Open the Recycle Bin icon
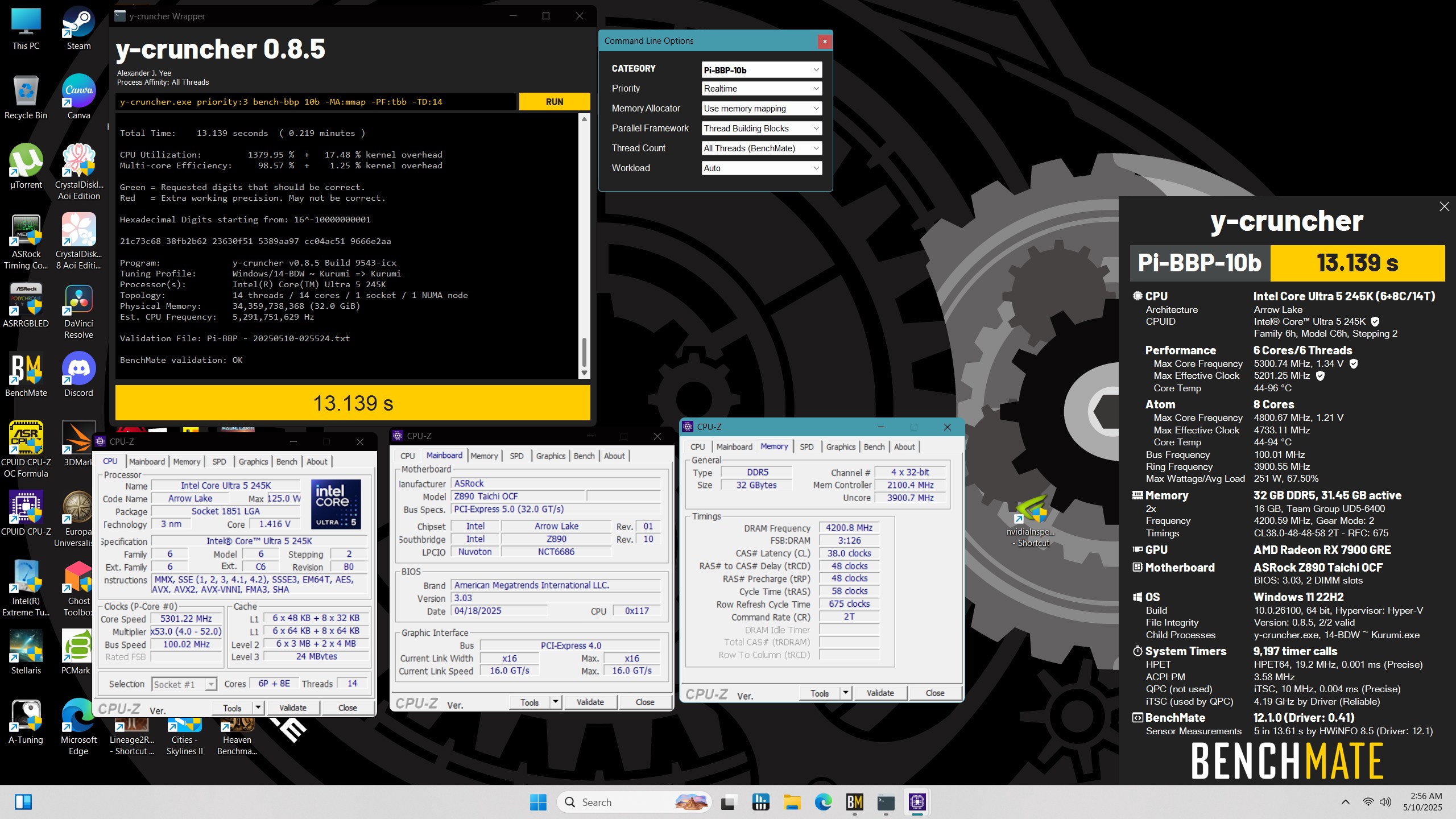The image size is (1456, 819). [x=26, y=98]
